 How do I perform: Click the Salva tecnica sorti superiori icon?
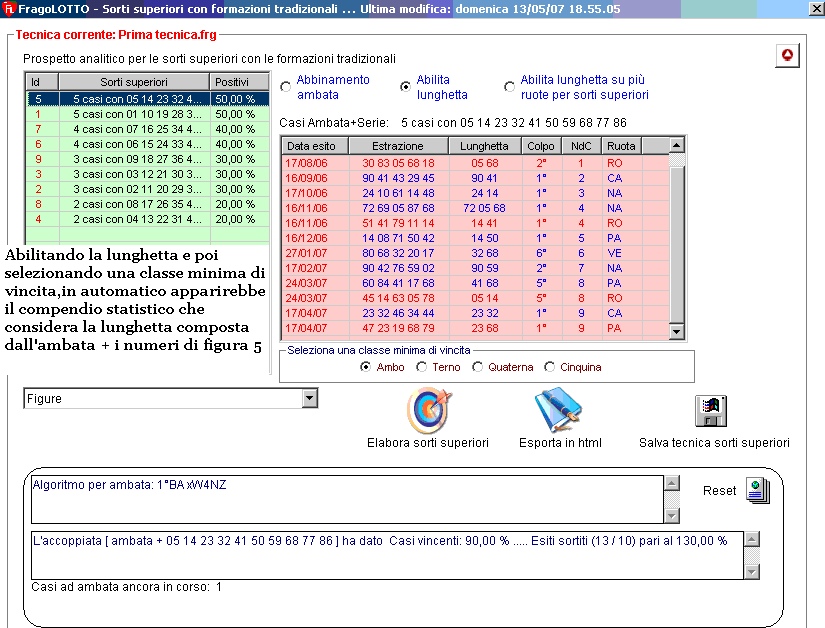tap(711, 411)
